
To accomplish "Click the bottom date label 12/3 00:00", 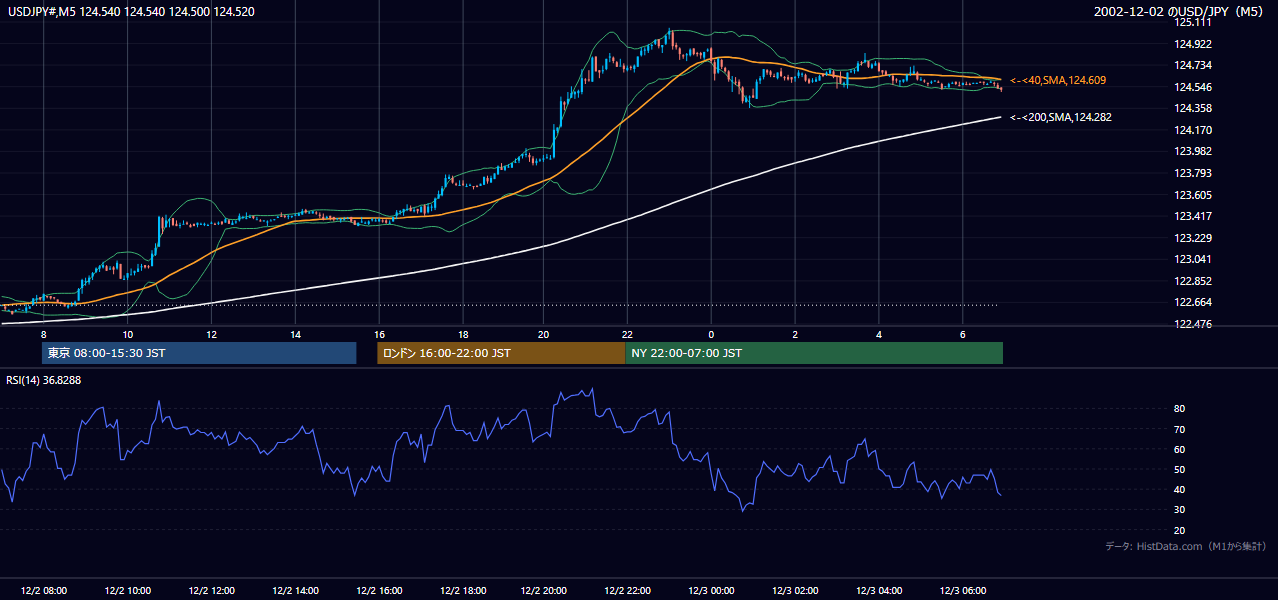I will point(712,590).
